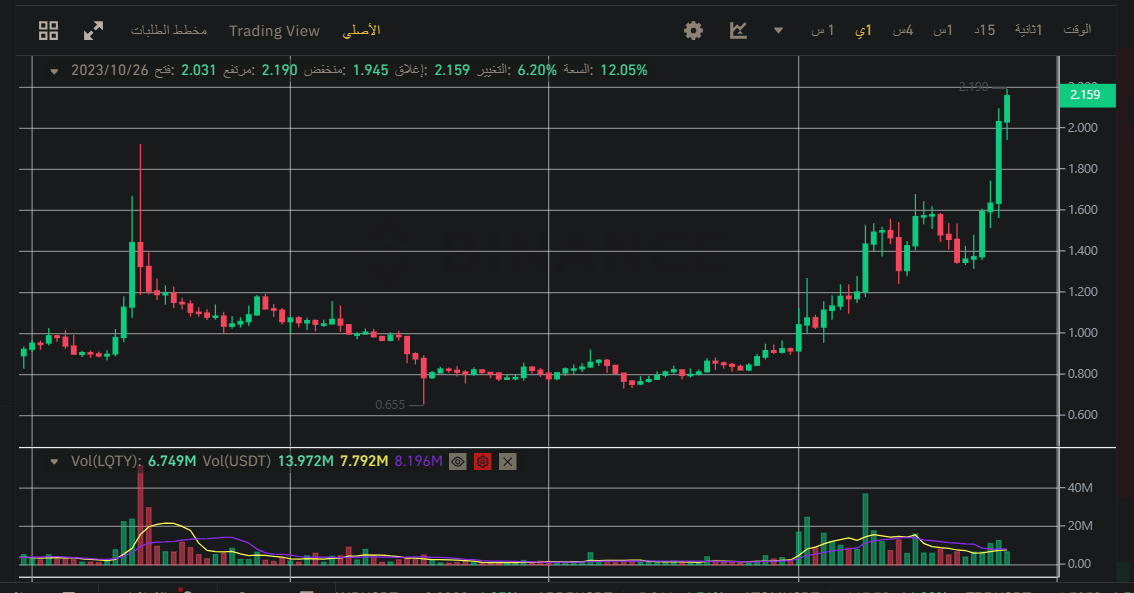1134x593 pixels.
Task: Click the 0.600 price axis label
Action: 1083,415
